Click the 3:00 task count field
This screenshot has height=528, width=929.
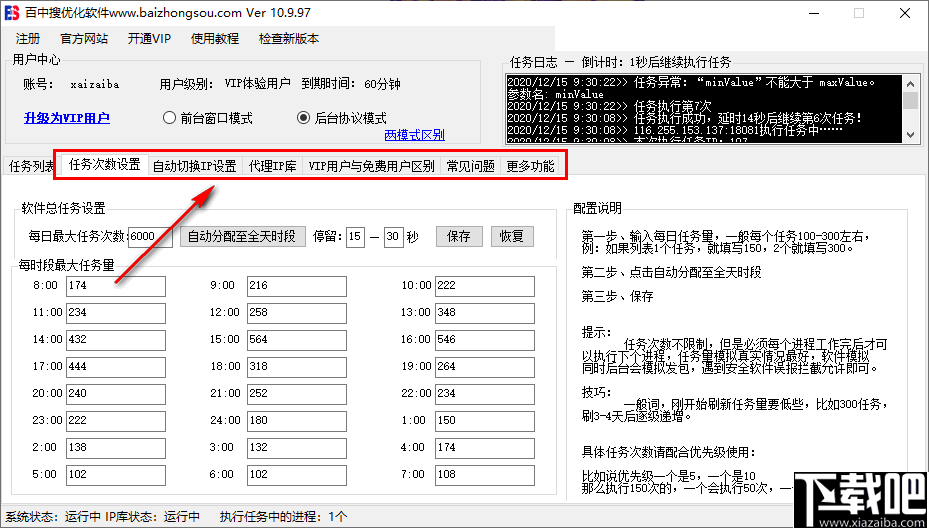tap(297, 448)
